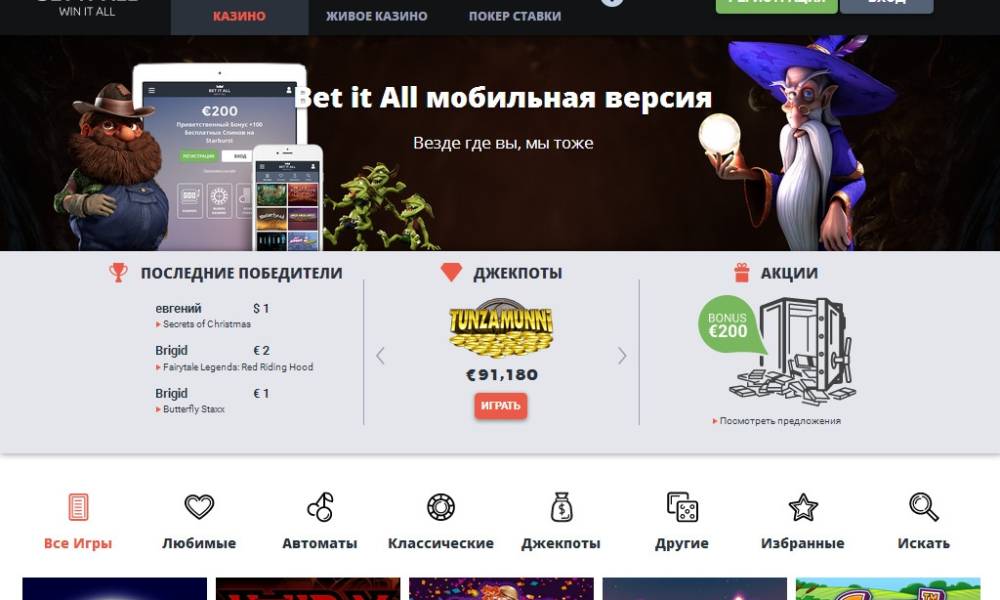Click the BONUS €200 safe promotion image
1000x600 pixels.
[777, 351]
